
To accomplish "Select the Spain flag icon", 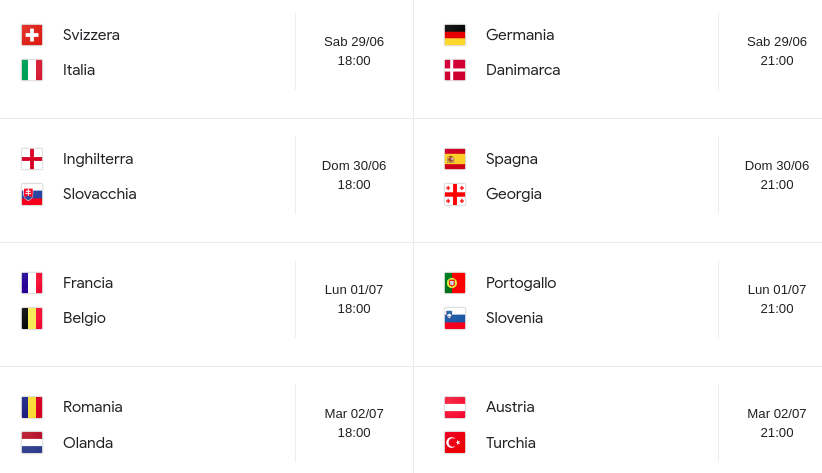I will point(455,159).
